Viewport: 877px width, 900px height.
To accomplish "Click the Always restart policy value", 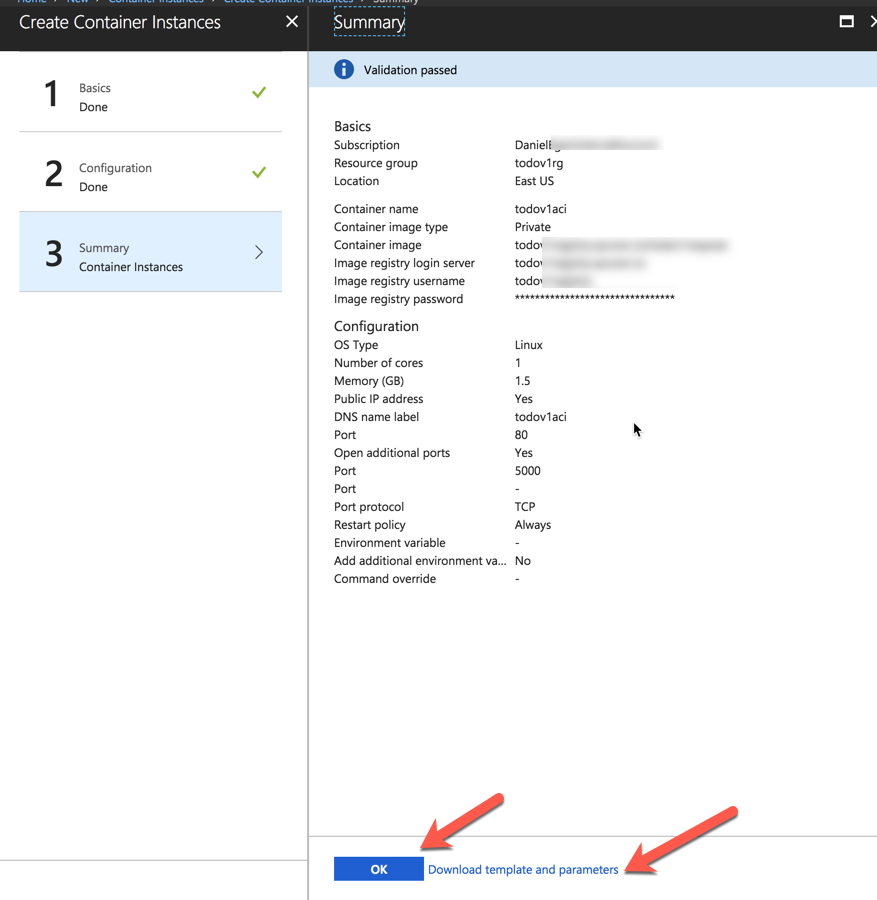I will click(x=533, y=525).
